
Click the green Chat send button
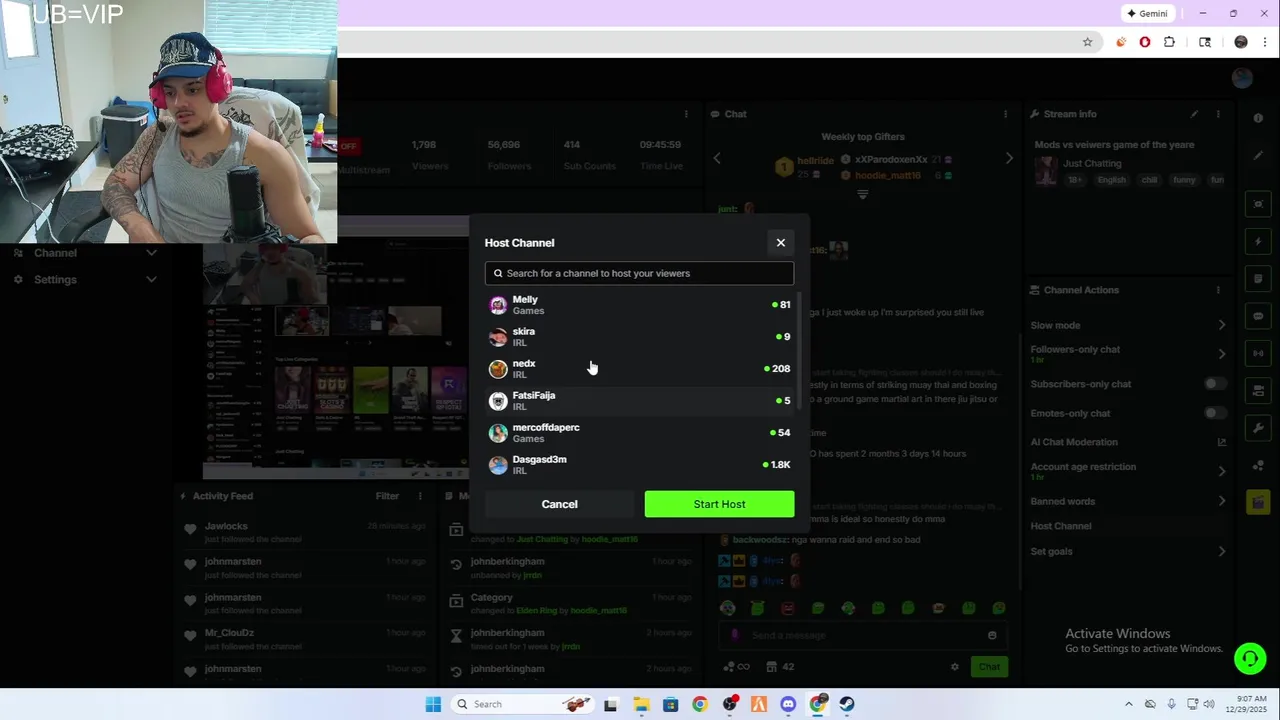(989, 667)
